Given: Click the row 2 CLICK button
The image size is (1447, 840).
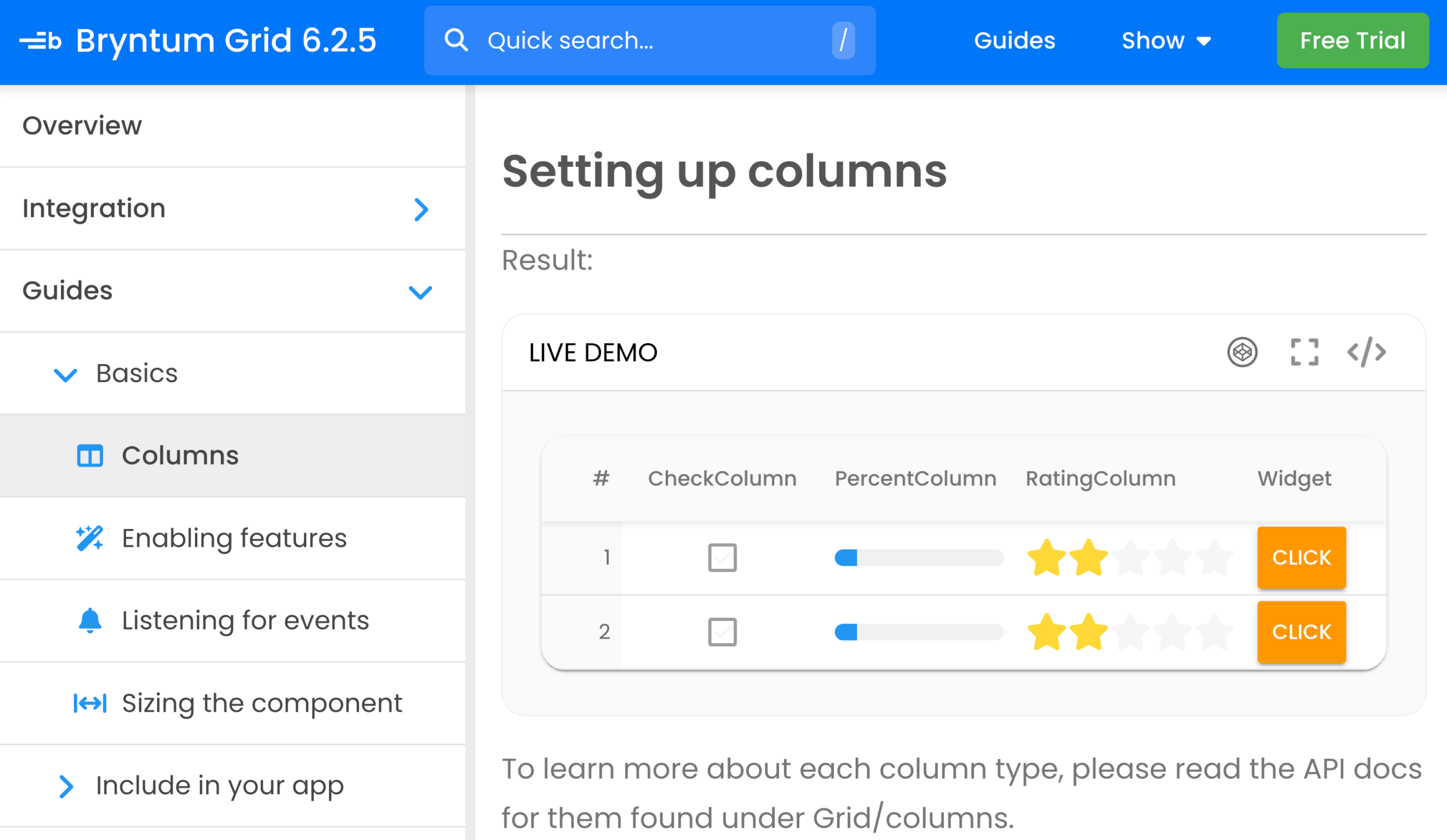Looking at the screenshot, I should click(x=1301, y=632).
